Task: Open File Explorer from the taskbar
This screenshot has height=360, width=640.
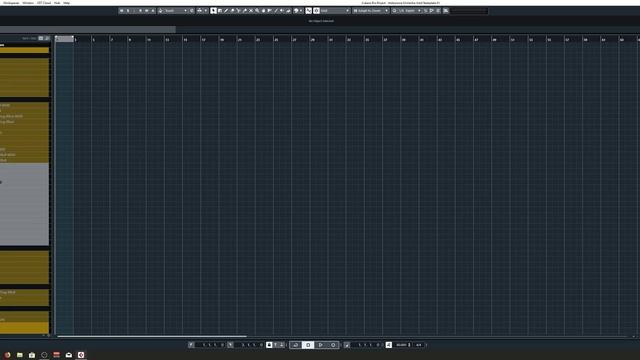Action: click(20, 355)
